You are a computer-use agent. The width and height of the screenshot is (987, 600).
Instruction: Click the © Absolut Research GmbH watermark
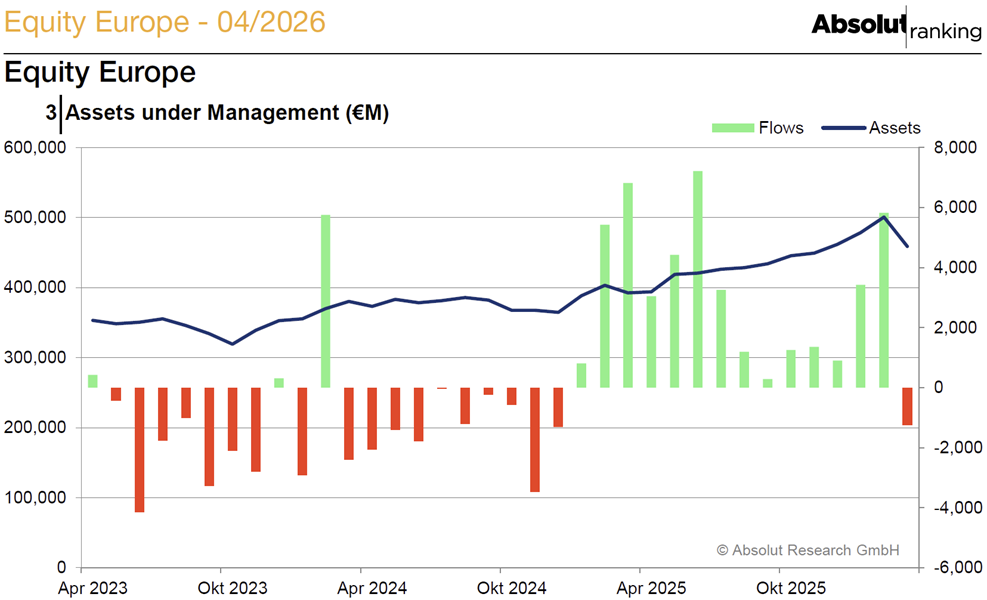point(808,550)
